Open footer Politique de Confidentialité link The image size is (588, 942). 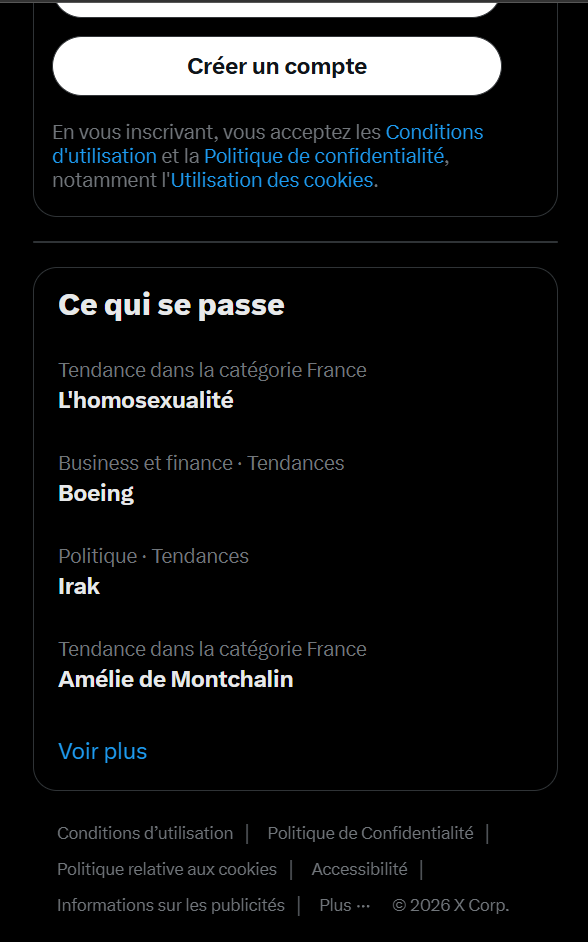pos(370,833)
